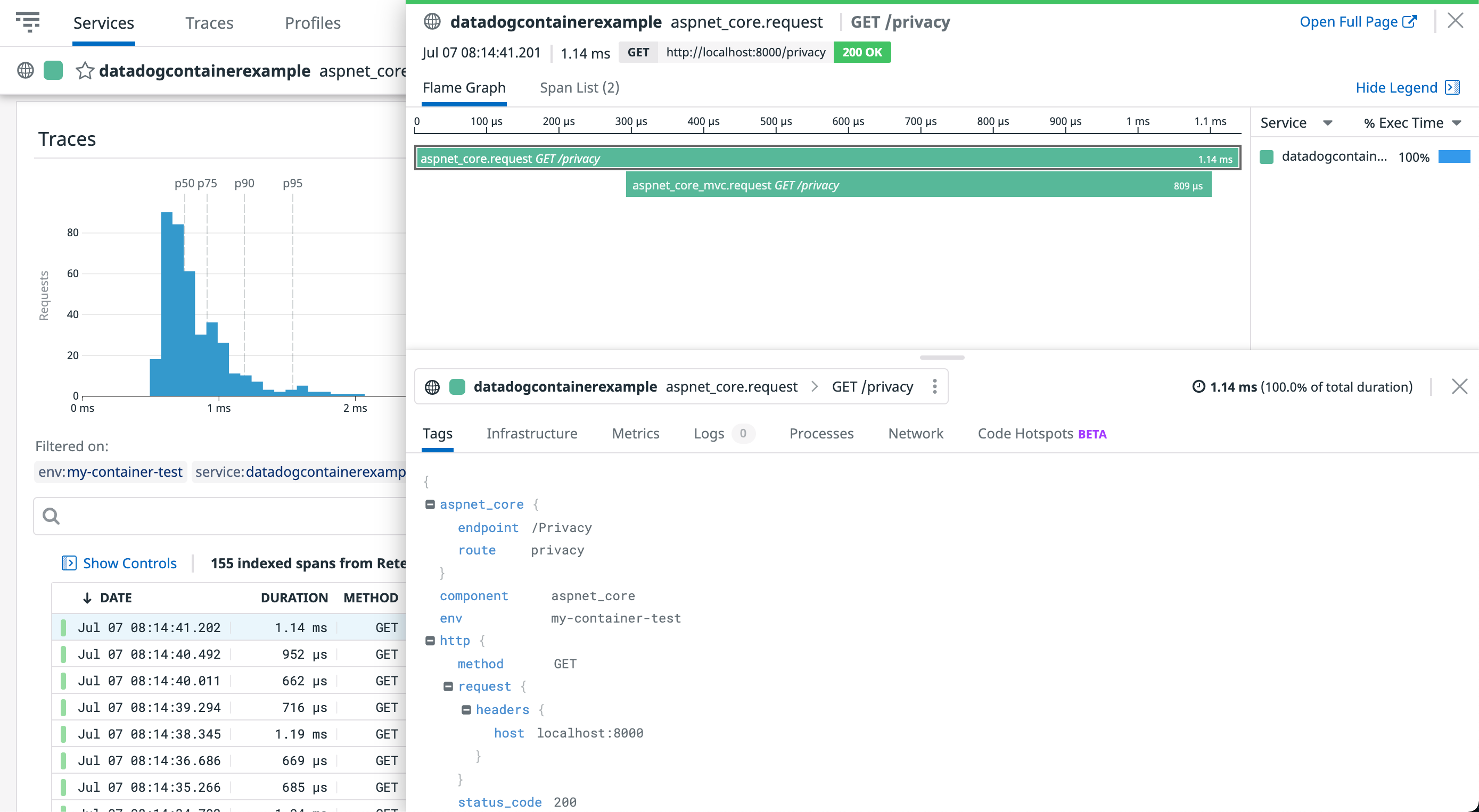Collapse the http section in the Tags JSON
This screenshot has height=812, width=1479.
(431, 640)
